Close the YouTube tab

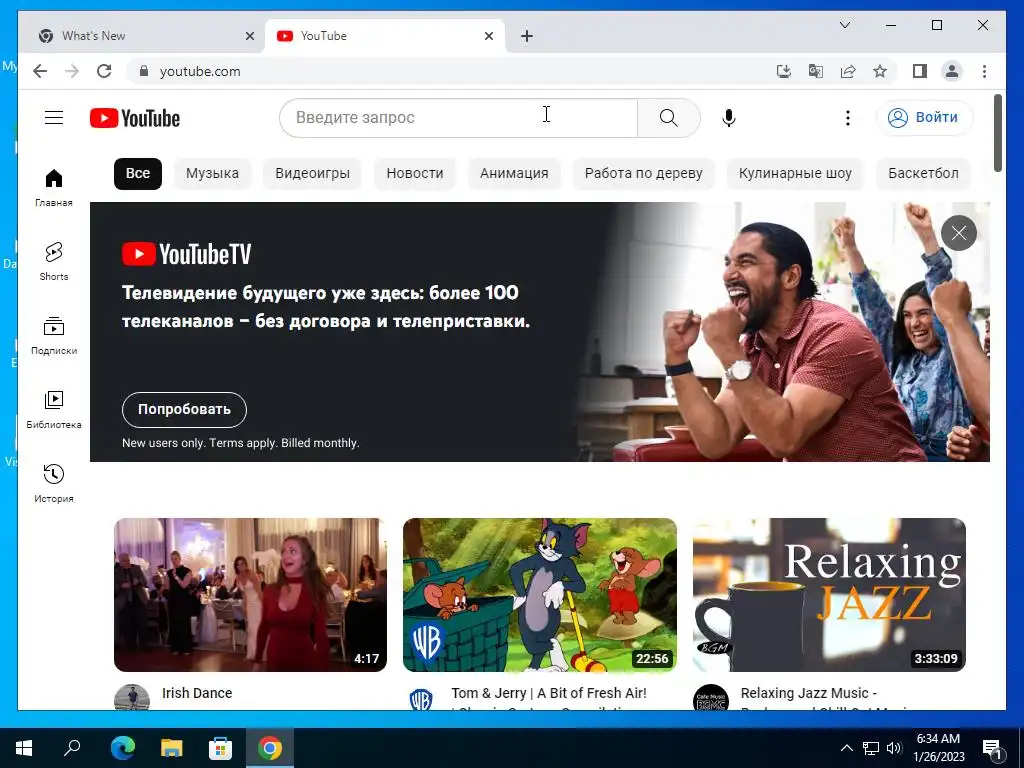(x=488, y=36)
